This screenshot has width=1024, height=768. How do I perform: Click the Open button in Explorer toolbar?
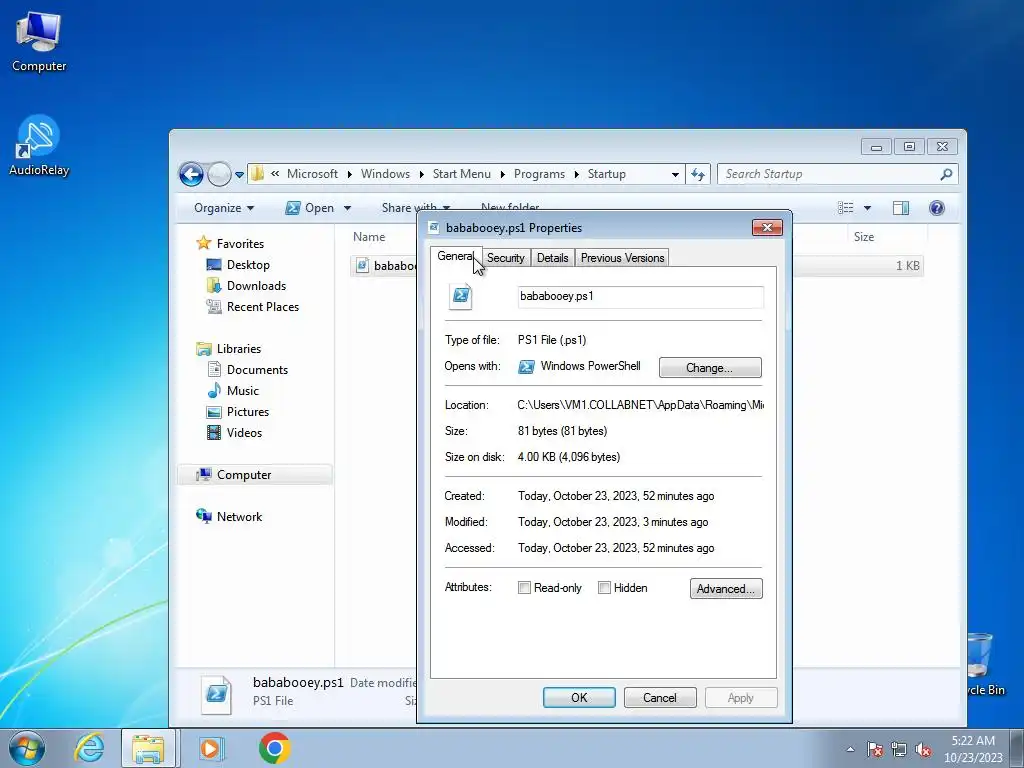(310, 208)
